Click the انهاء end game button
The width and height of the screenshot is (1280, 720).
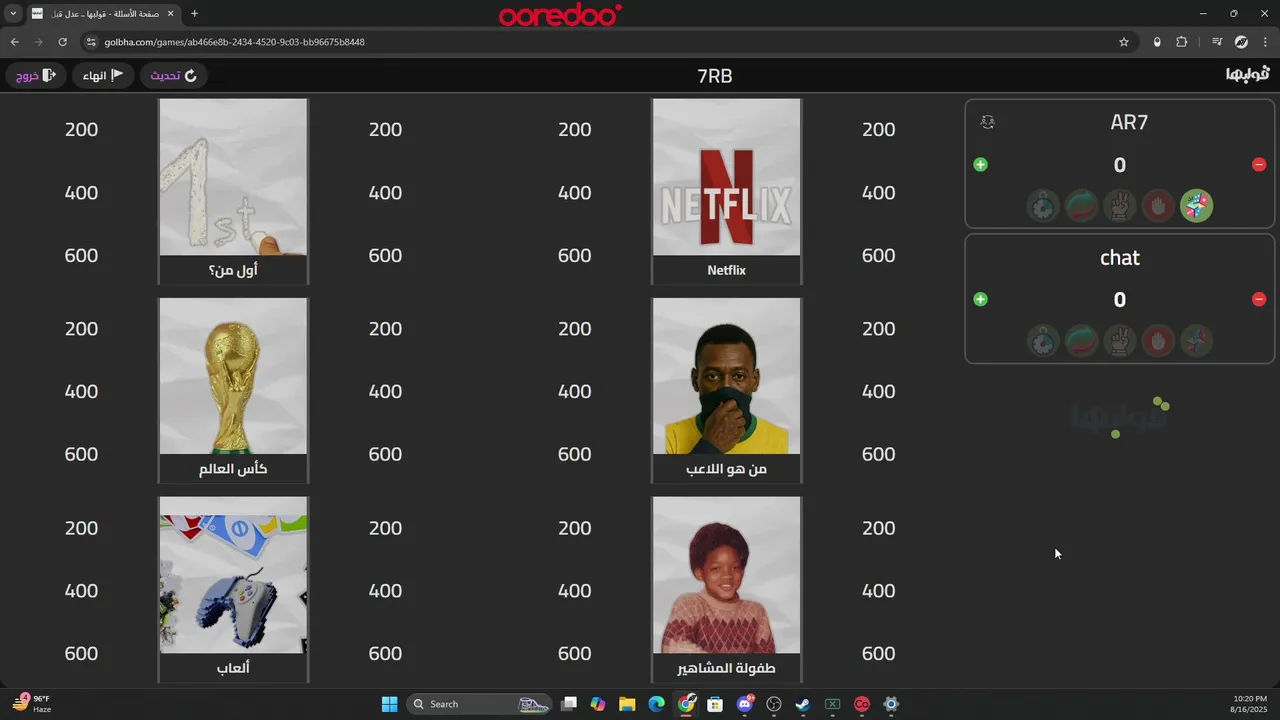[x=103, y=75]
